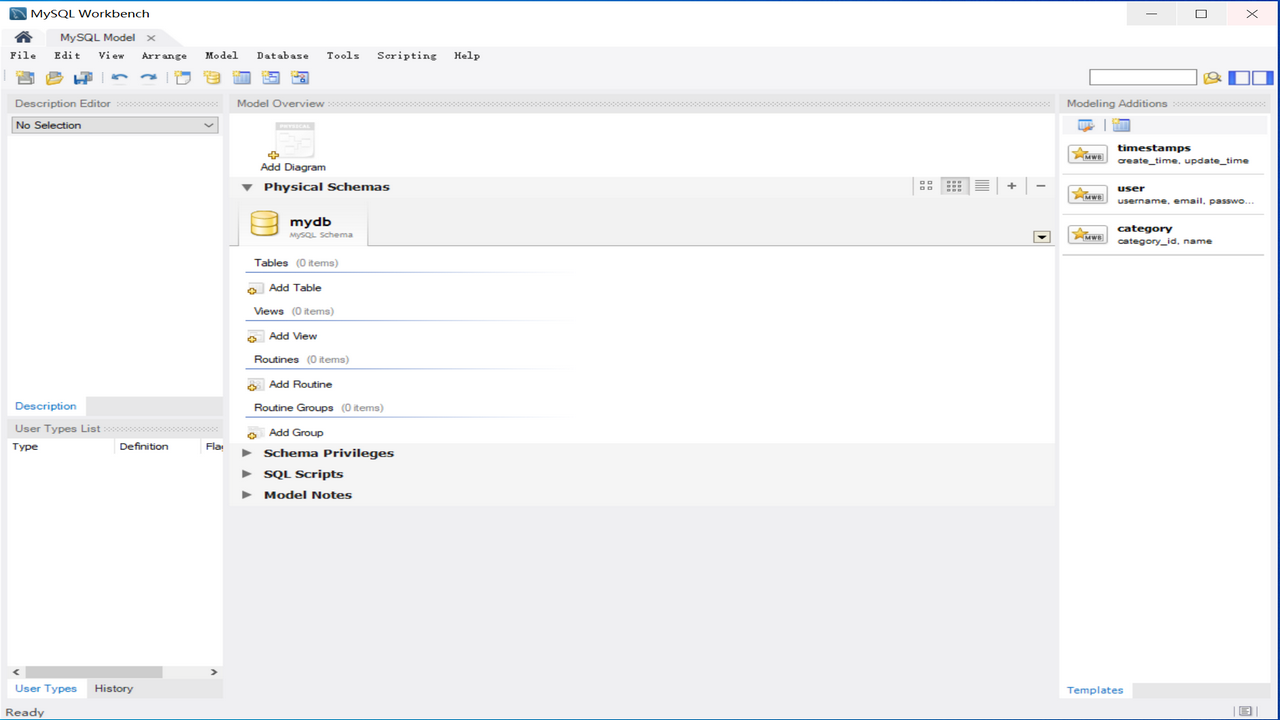The height and width of the screenshot is (720, 1280).
Task: Switch Physical Schemas to list view
Action: pos(981,185)
